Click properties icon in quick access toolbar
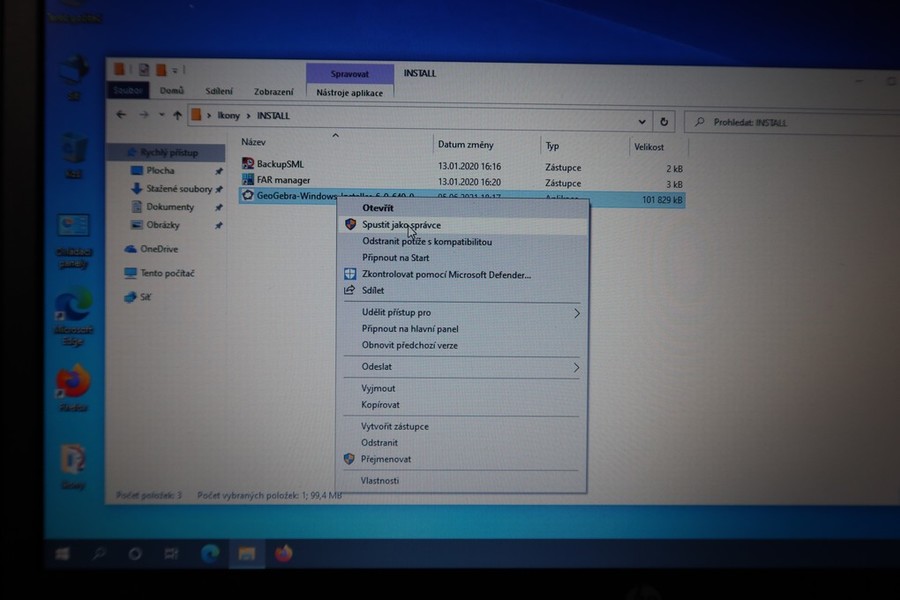The height and width of the screenshot is (600, 900). tap(143, 70)
